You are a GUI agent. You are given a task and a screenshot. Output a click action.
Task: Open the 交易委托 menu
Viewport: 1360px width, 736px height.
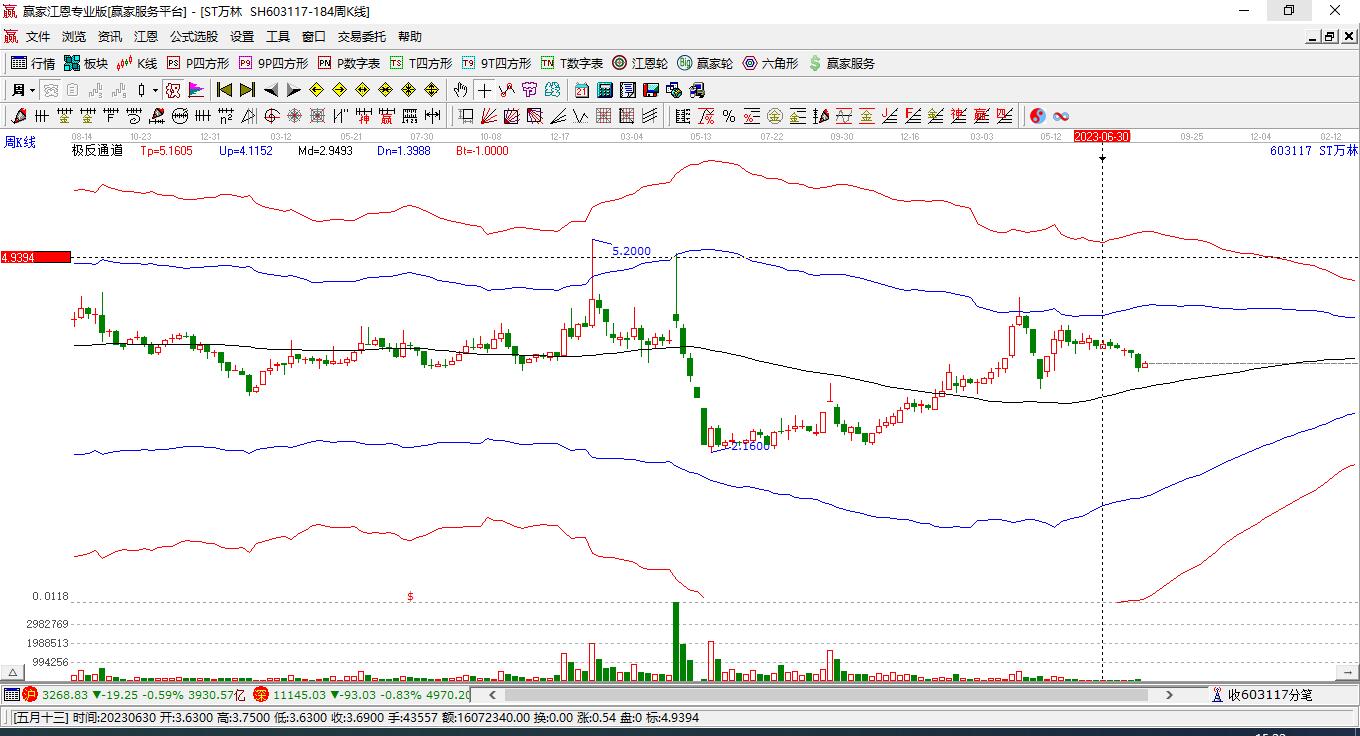click(x=361, y=37)
